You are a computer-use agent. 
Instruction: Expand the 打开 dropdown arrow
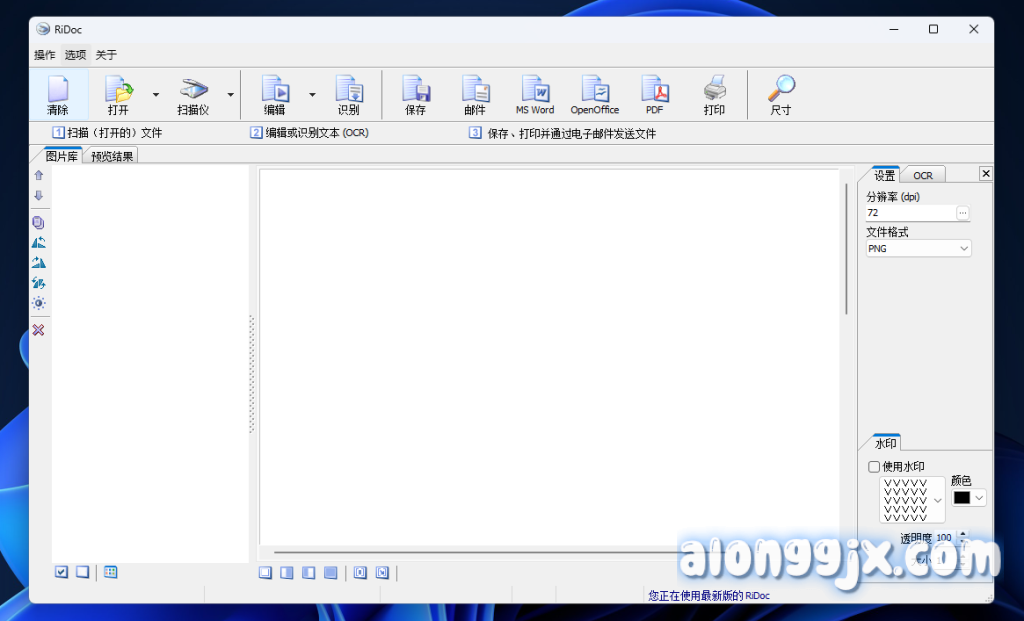pyautogui.click(x=155, y=95)
